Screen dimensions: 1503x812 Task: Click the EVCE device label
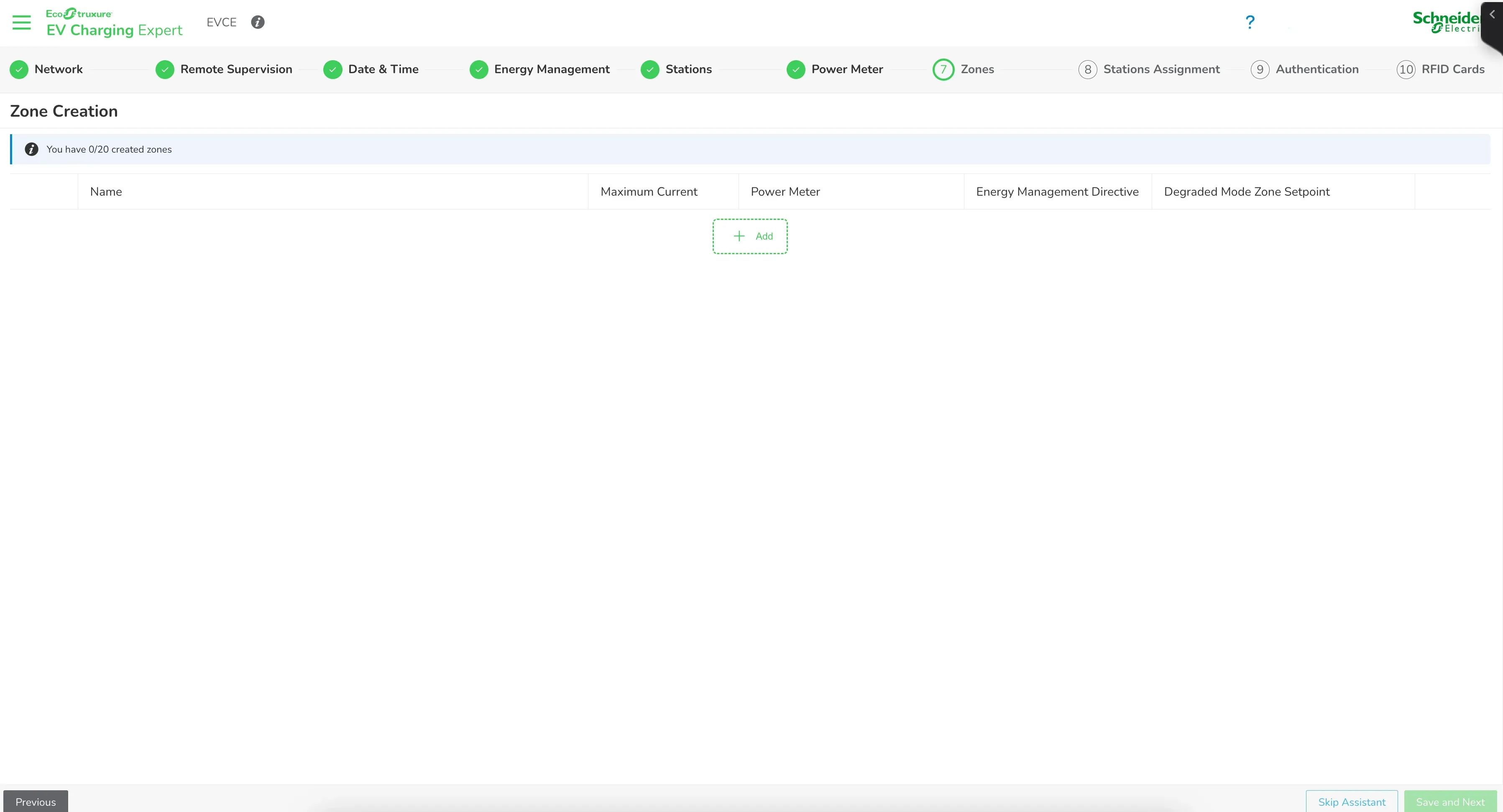pyautogui.click(x=222, y=22)
